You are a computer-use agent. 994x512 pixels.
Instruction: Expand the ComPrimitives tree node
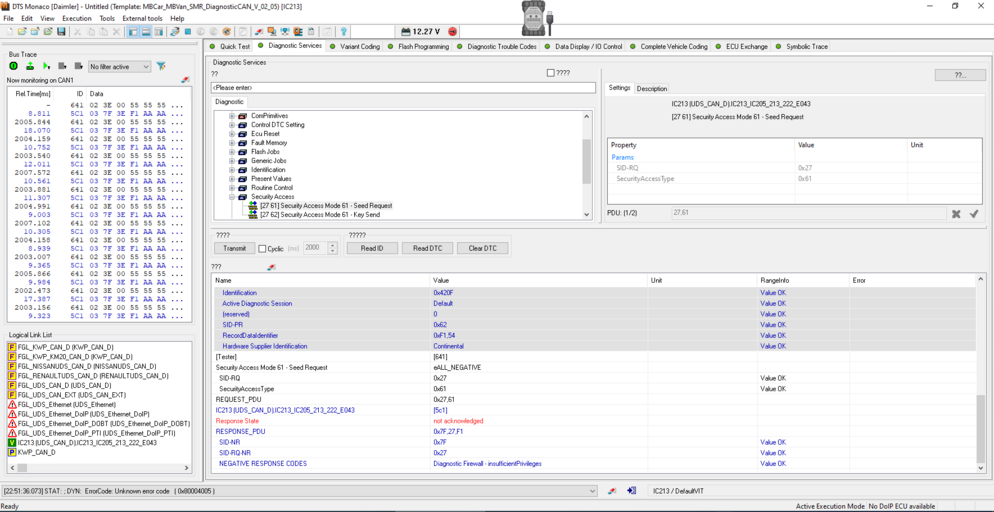point(232,116)
